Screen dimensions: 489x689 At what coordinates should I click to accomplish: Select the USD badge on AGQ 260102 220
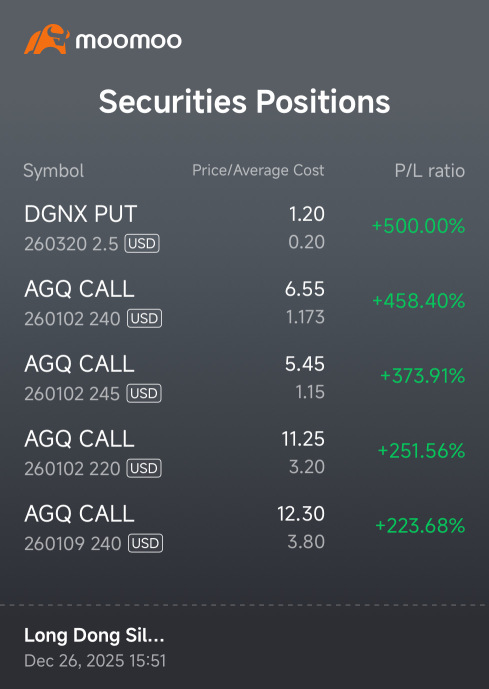coord(144,468)
